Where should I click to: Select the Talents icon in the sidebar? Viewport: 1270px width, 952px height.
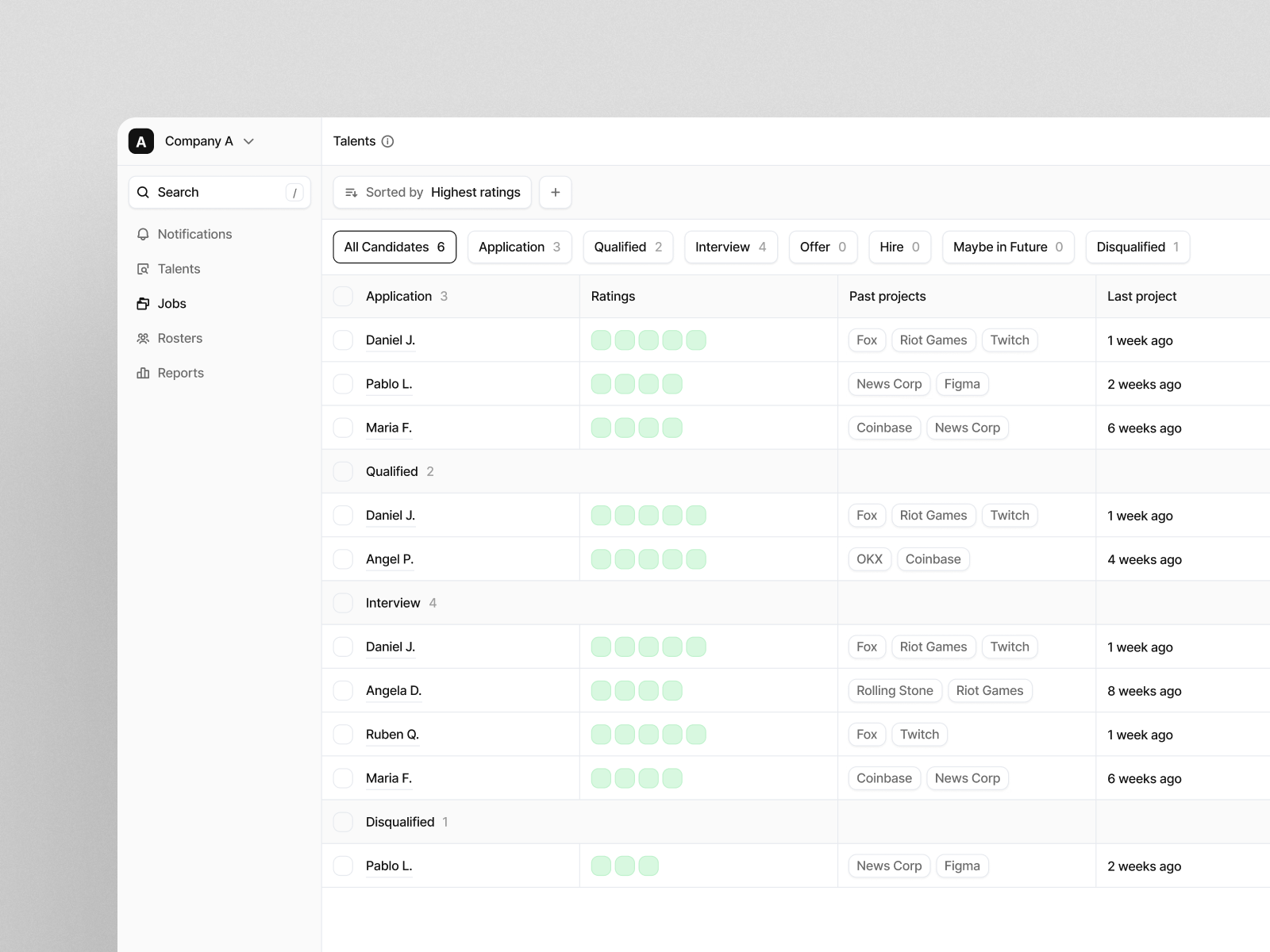pyautogui.click(x=143, y=268)
